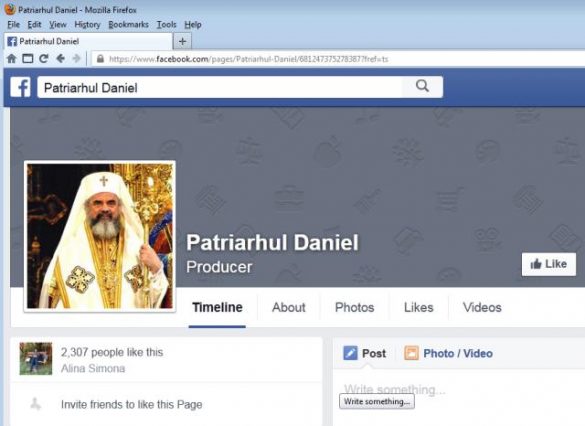The height and width of the screenshot is (426, 585).
Task: Open the Tools menu
Action: tap(166, 25)
